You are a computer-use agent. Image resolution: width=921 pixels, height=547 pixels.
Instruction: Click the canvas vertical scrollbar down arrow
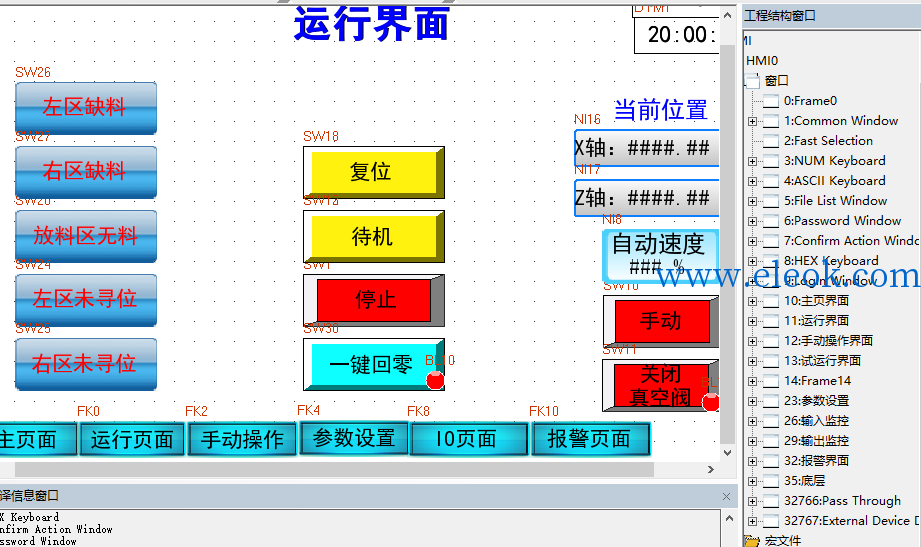[727, 453]
